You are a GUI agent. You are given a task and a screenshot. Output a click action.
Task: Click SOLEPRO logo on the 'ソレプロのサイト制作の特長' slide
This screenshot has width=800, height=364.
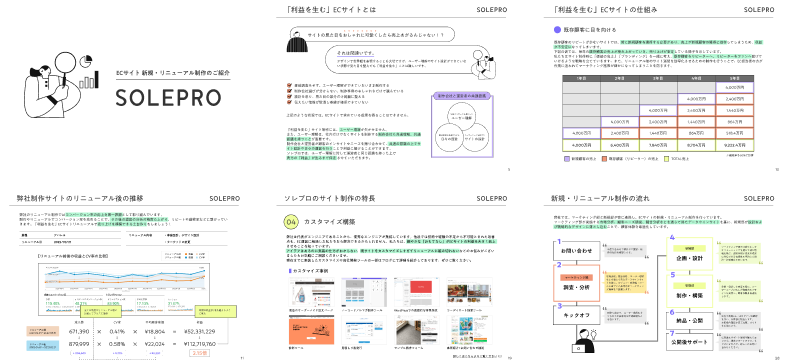pyautogui.click(x=492, y=198)
